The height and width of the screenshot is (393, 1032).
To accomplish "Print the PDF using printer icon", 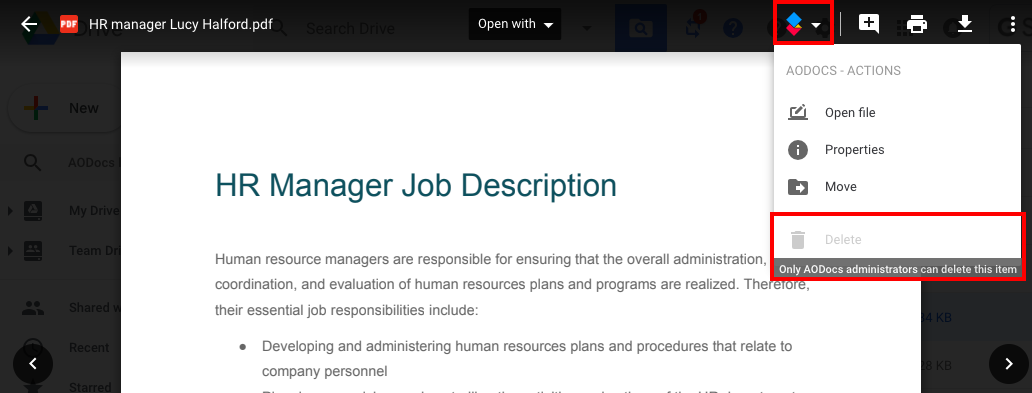I will 917,25.
